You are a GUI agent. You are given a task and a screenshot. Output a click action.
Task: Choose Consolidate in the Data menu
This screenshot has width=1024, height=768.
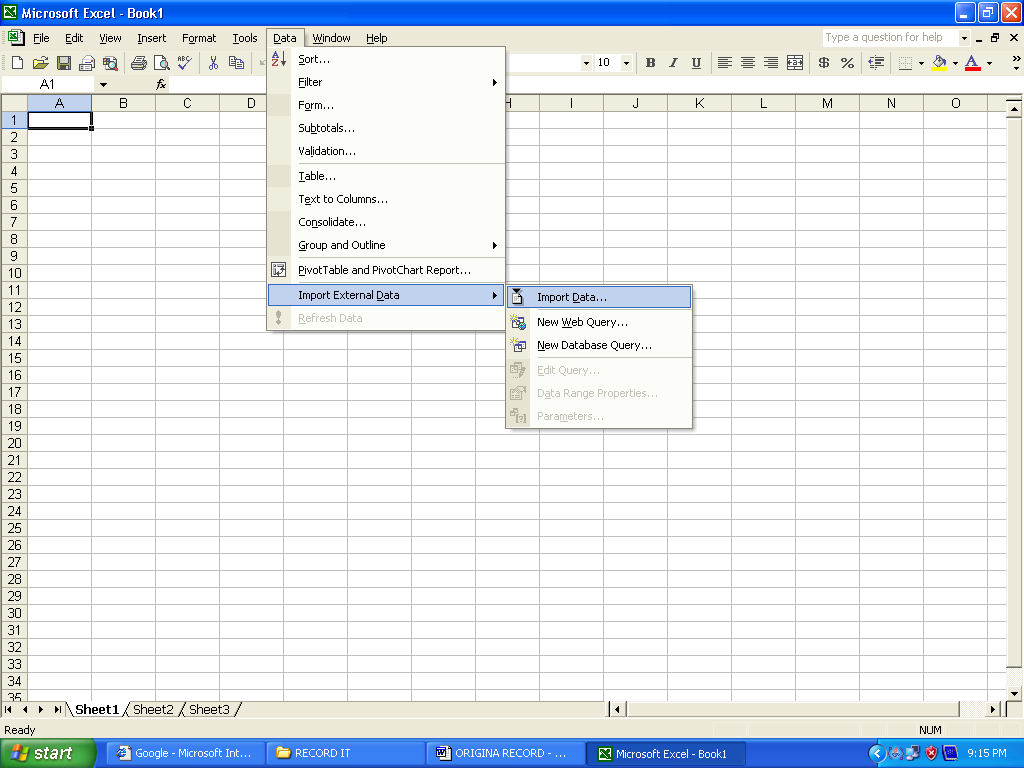pos(386,222)
